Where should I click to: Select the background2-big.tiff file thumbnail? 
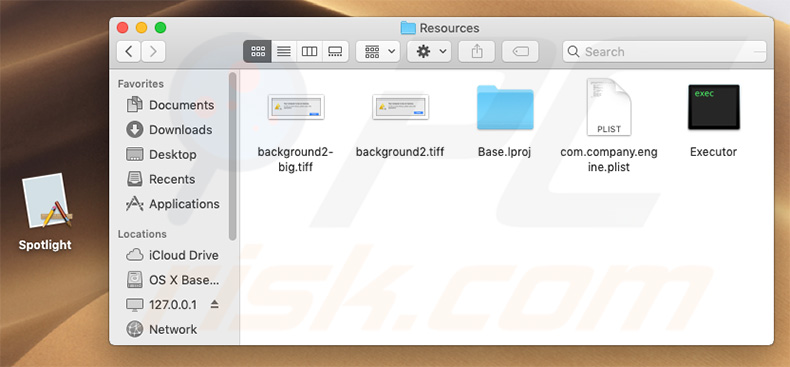click(296, 107)
